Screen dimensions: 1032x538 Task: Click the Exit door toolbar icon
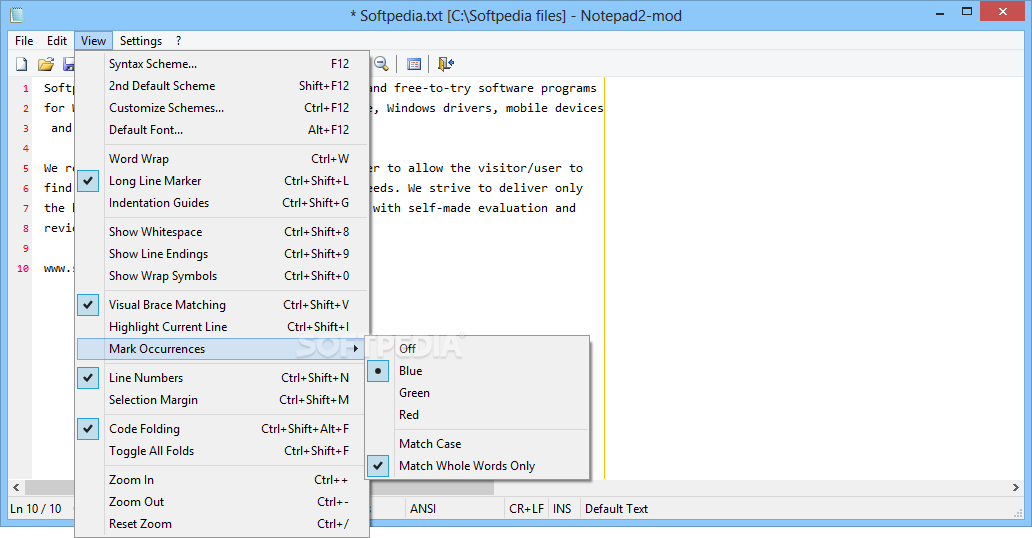(446, 64)
